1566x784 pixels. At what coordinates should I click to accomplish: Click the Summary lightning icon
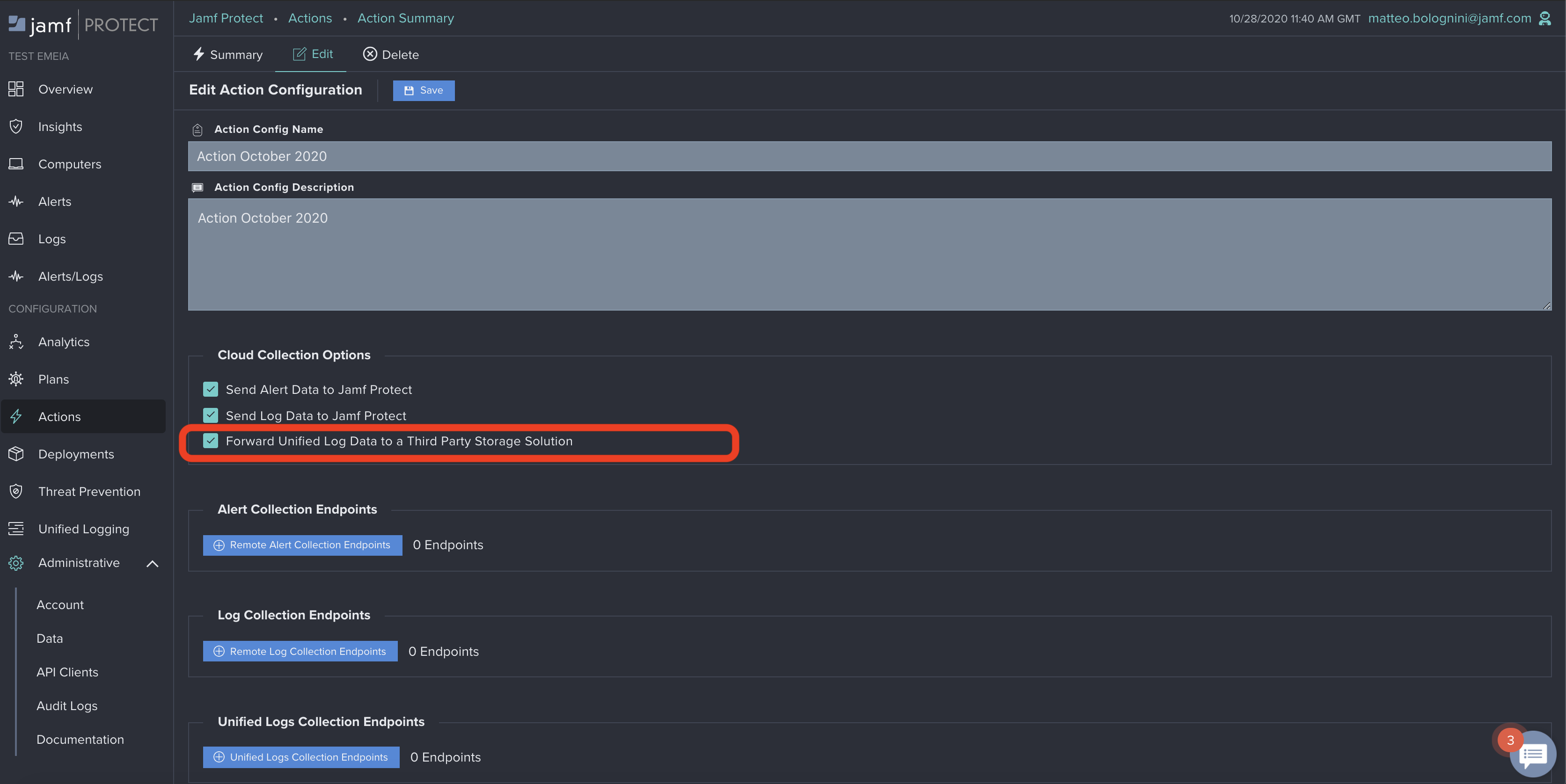pyautogui.click(x=198, y=54)
